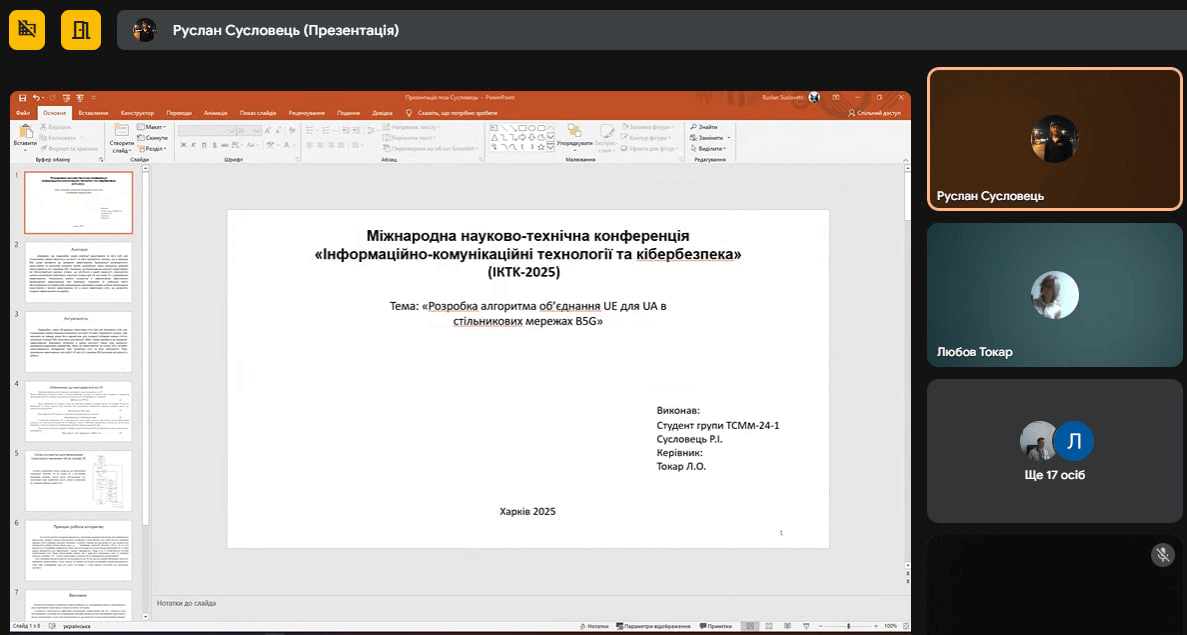Open the Ще 17 осіб participants tile
The height and width of the screenshot is (635, 1187).
coord(1055,450)
